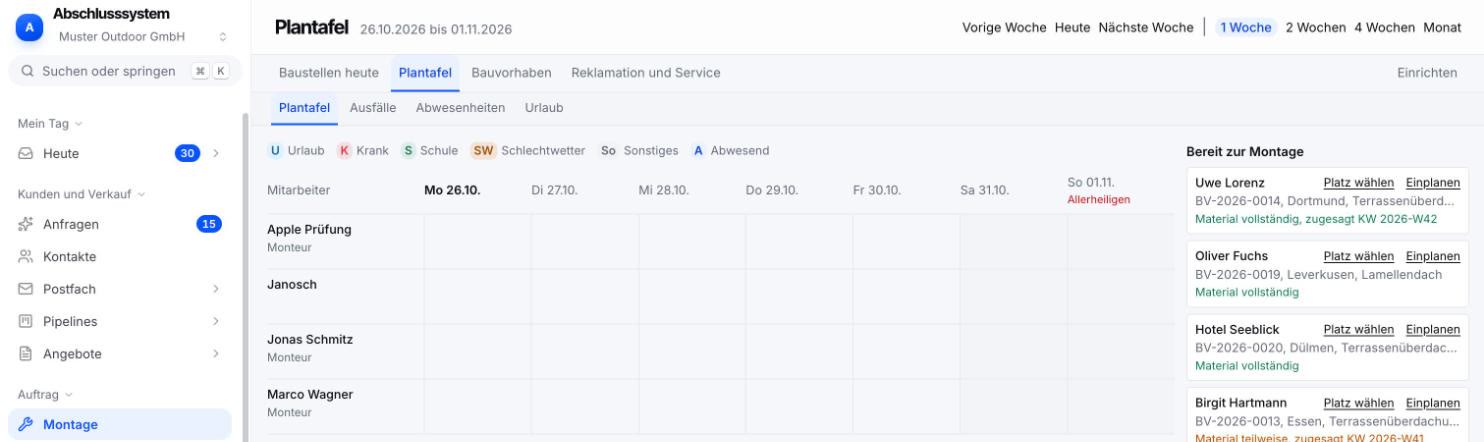Click the Oliver Fuchs job card title
This screenshot has height=442, width=1484.
[x=1231, y=256]
